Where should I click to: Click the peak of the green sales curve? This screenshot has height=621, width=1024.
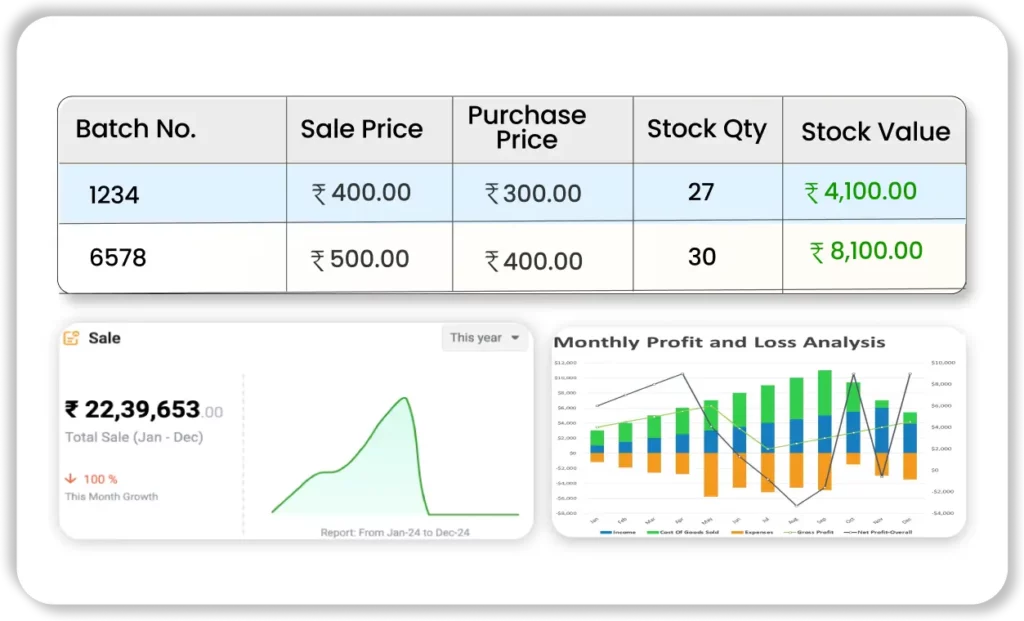(x=404, y=399)
